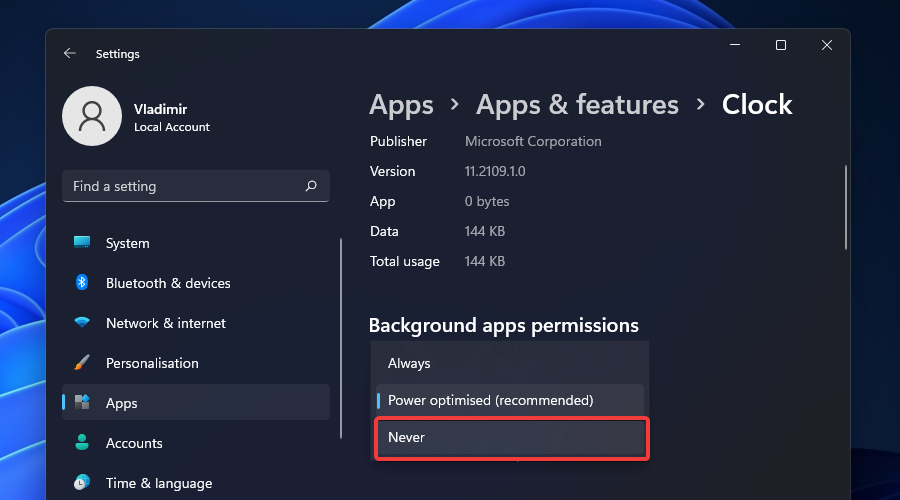The height and width of the screenshot is (500, 900).
Task: Open System settings
Action: (196, 243)
